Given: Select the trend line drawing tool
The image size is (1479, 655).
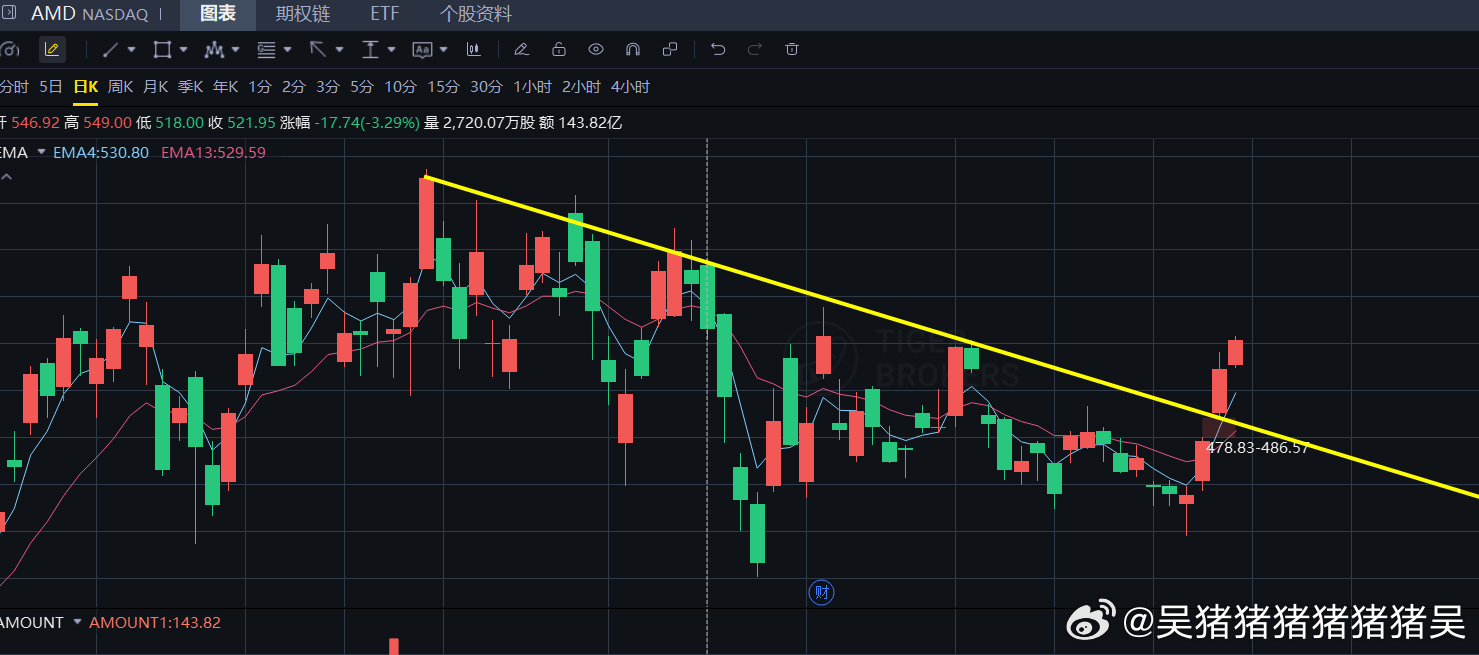Looking at the screenshot, I should click(111, 49).
